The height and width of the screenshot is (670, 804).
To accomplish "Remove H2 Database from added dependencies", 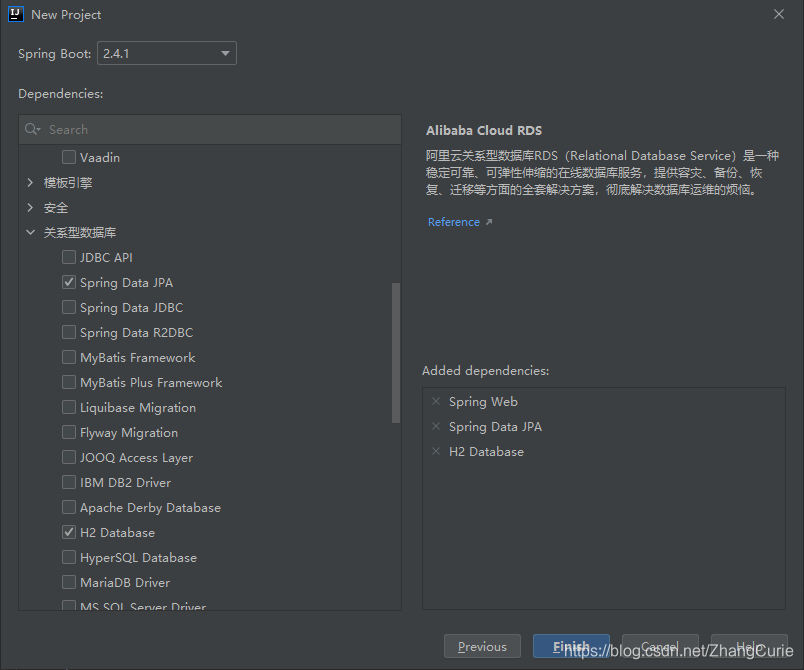I will coord(436,452).
